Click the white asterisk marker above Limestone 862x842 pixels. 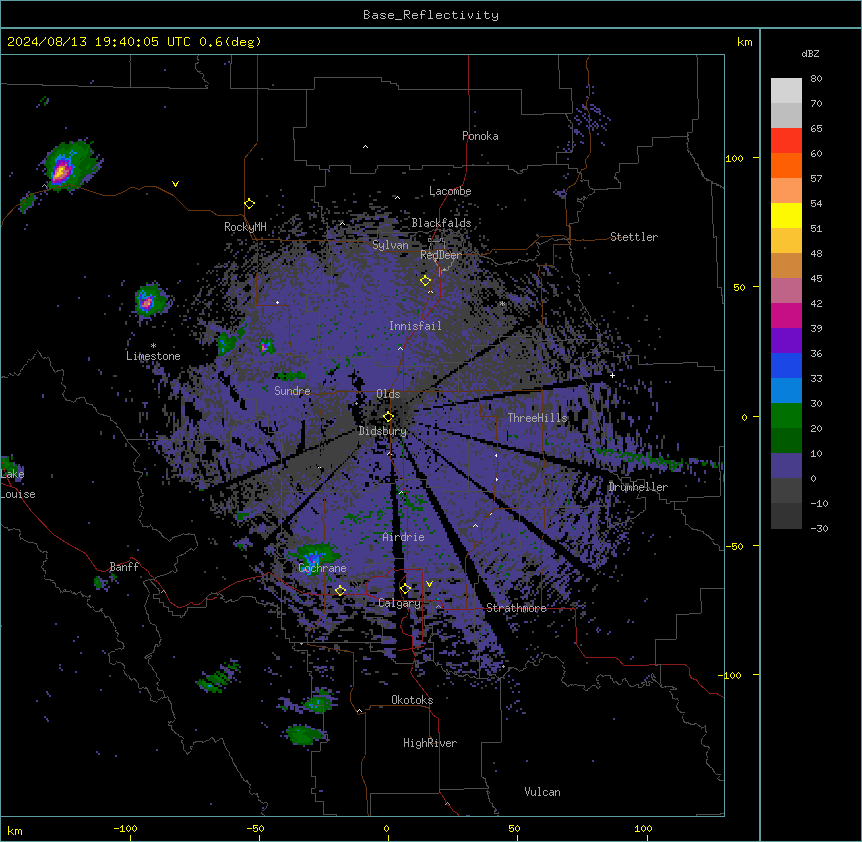tap(153, 346)
